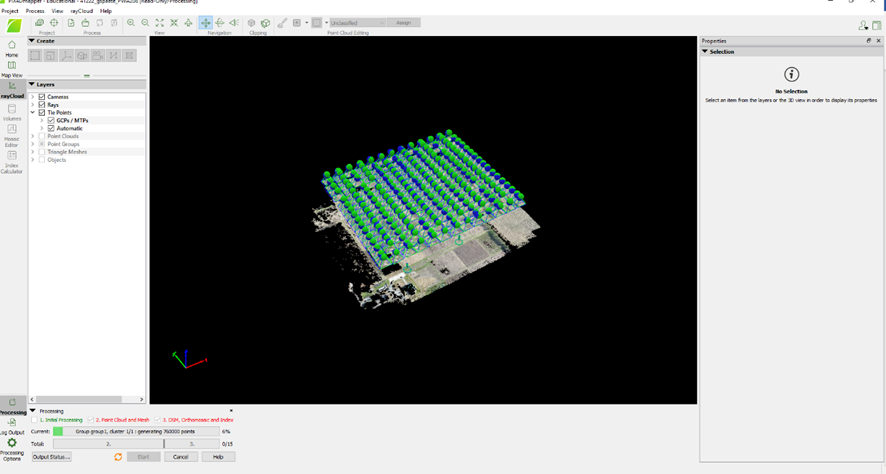Viewport: 886px width, 474px height.
Task: Expand the Rays layer tree node
Action: click(33, 105)
